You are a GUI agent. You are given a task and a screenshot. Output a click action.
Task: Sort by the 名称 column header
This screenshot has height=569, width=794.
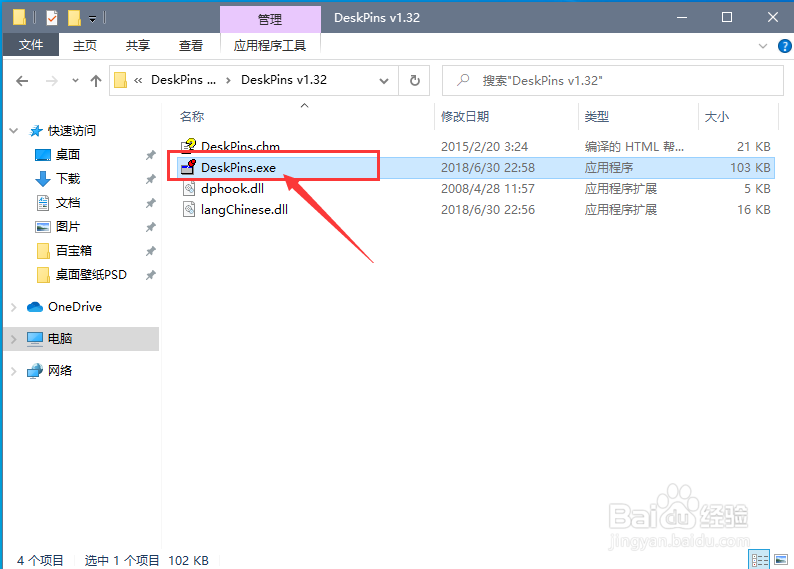[x=192, y=116]
